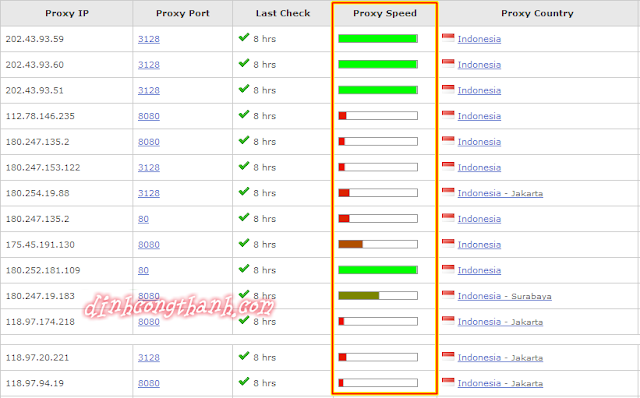Click the flag icon in the 180.247.153.122 row
Viewport: 640px width, 398px height.
point(448,166)
